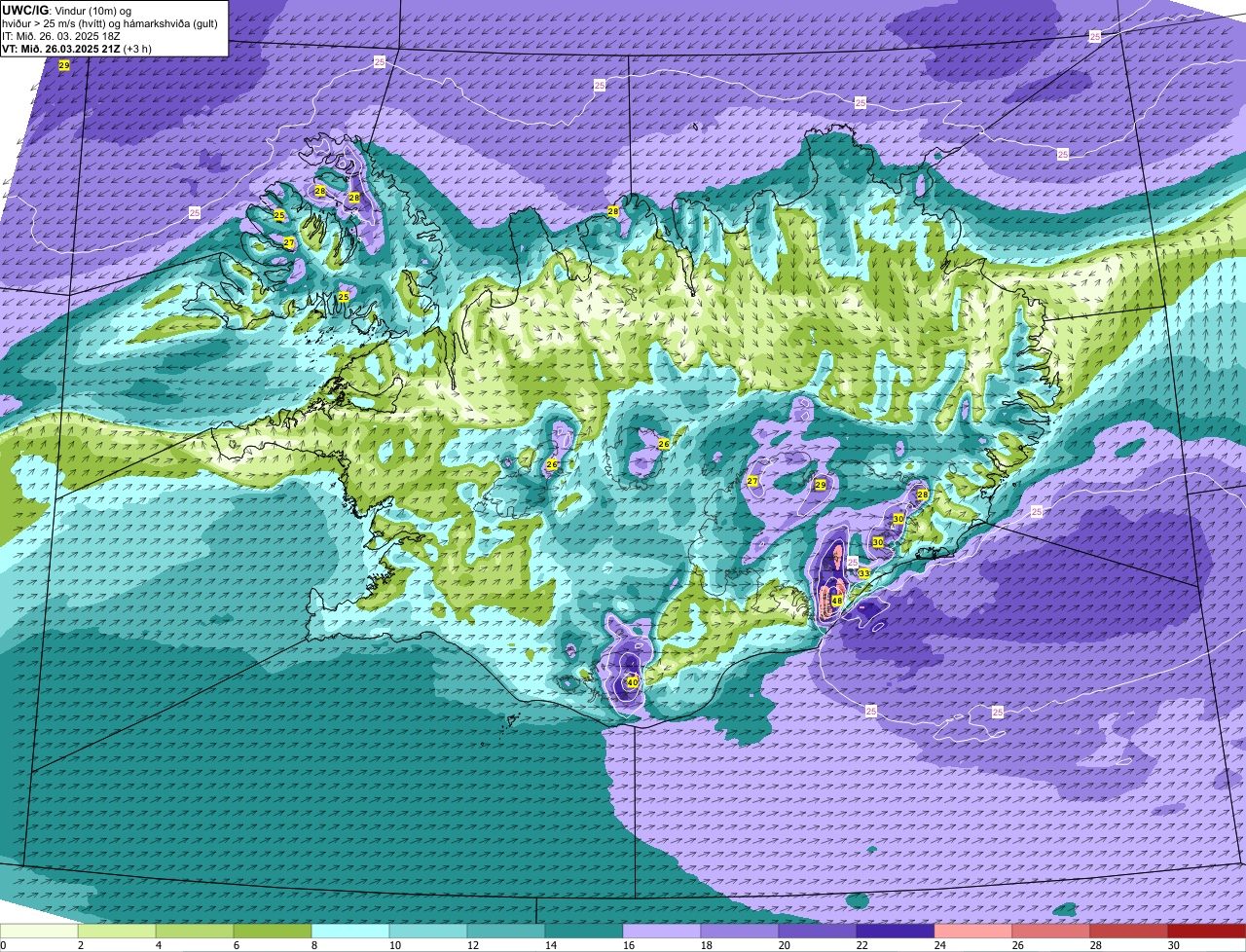Click the yellow 25 label south of the Westfjords
Viewport: 1246px width, 952px height.
344,296
